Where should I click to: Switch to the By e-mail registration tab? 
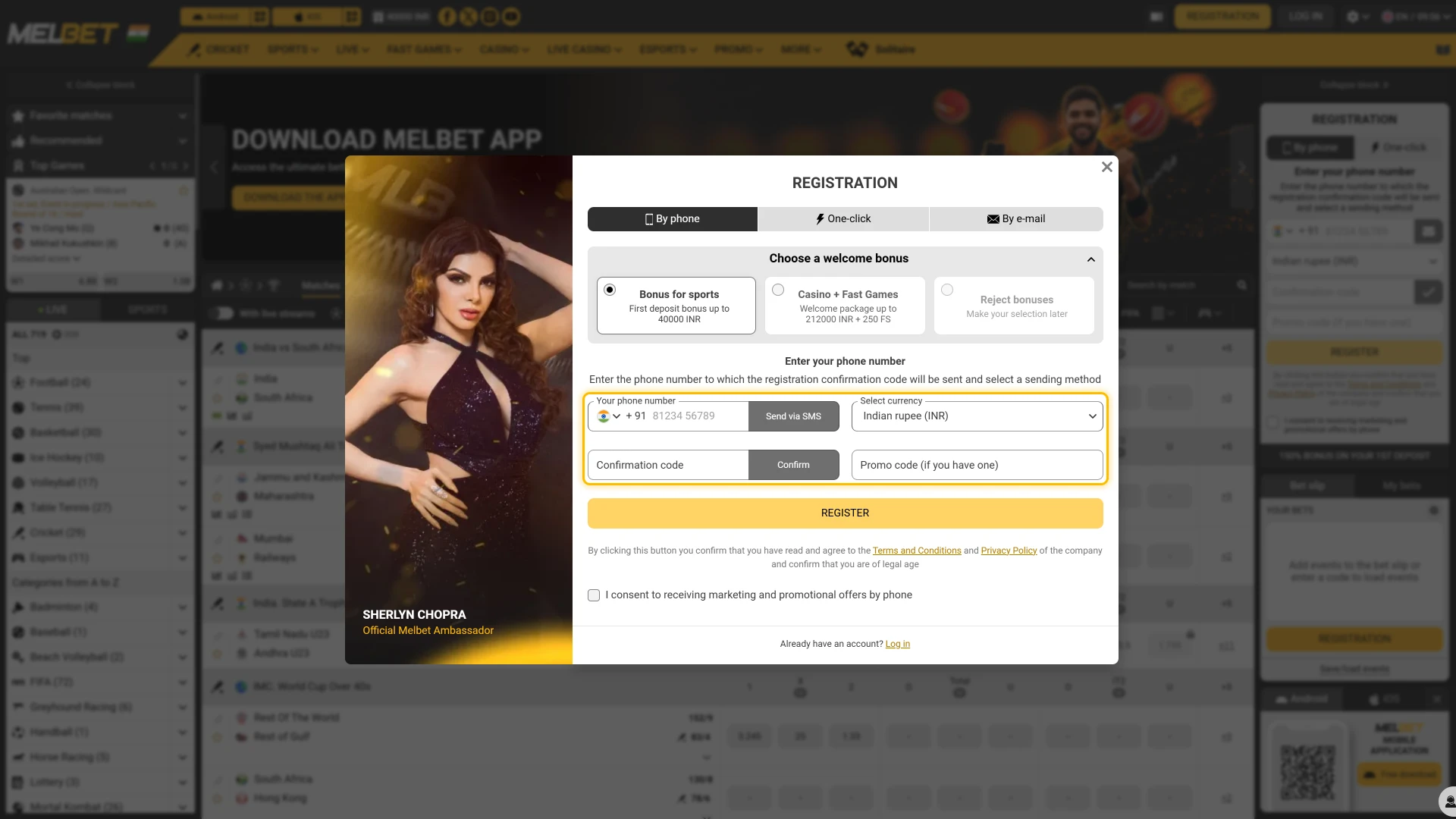1016,218
